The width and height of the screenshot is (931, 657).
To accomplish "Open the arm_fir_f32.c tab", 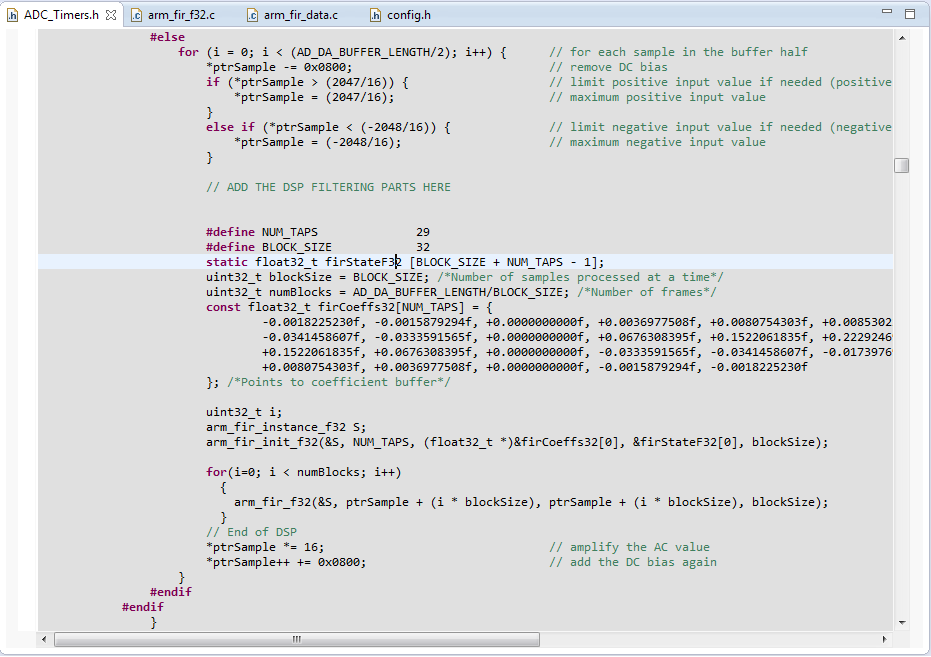I will 181,15.
